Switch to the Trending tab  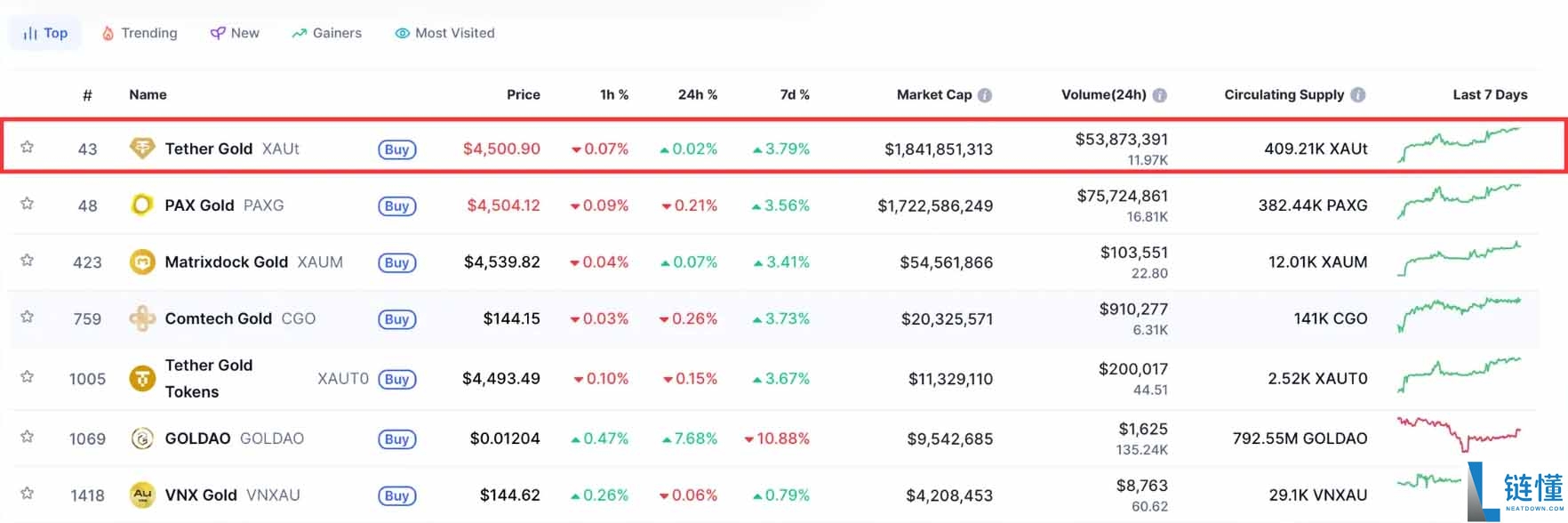pos(140,33)
